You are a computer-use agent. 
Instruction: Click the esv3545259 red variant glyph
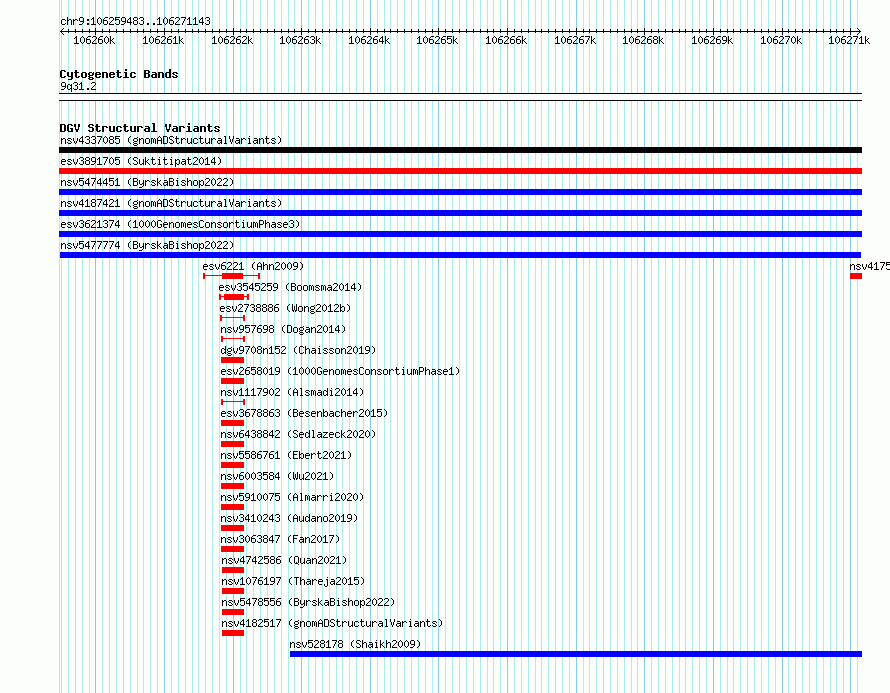(x=234, y=297)
